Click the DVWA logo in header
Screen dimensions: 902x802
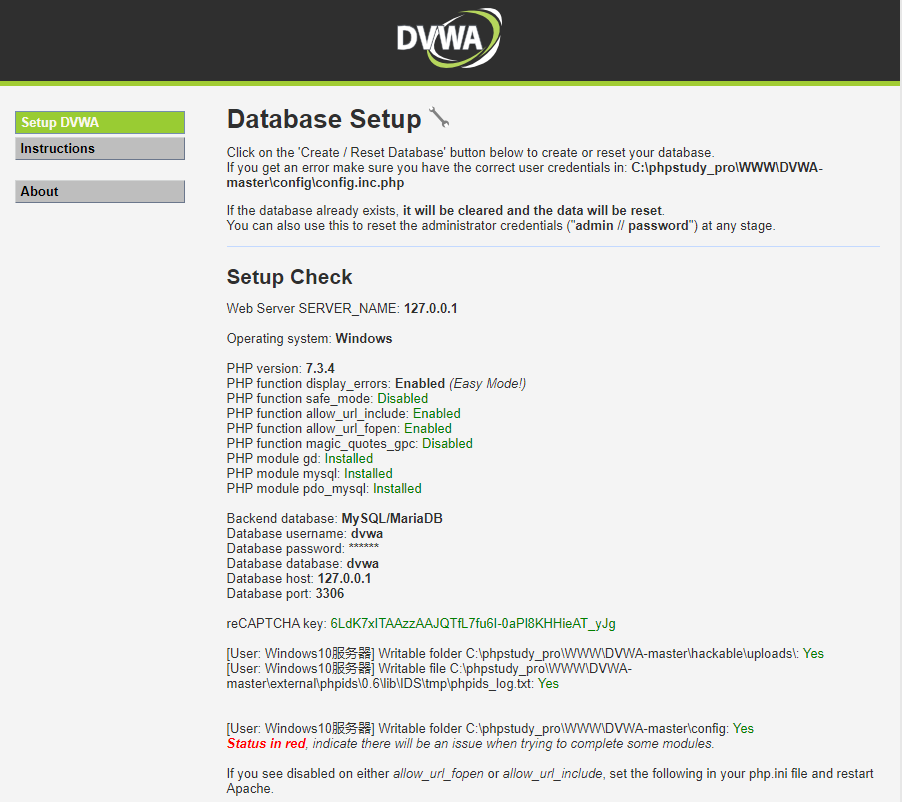pos(449,39)
